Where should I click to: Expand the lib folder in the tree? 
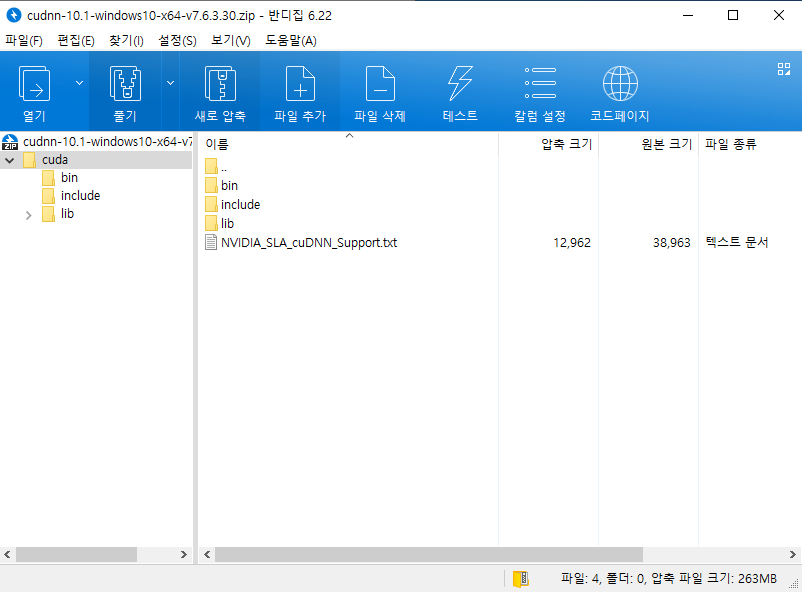click(29, 215)
